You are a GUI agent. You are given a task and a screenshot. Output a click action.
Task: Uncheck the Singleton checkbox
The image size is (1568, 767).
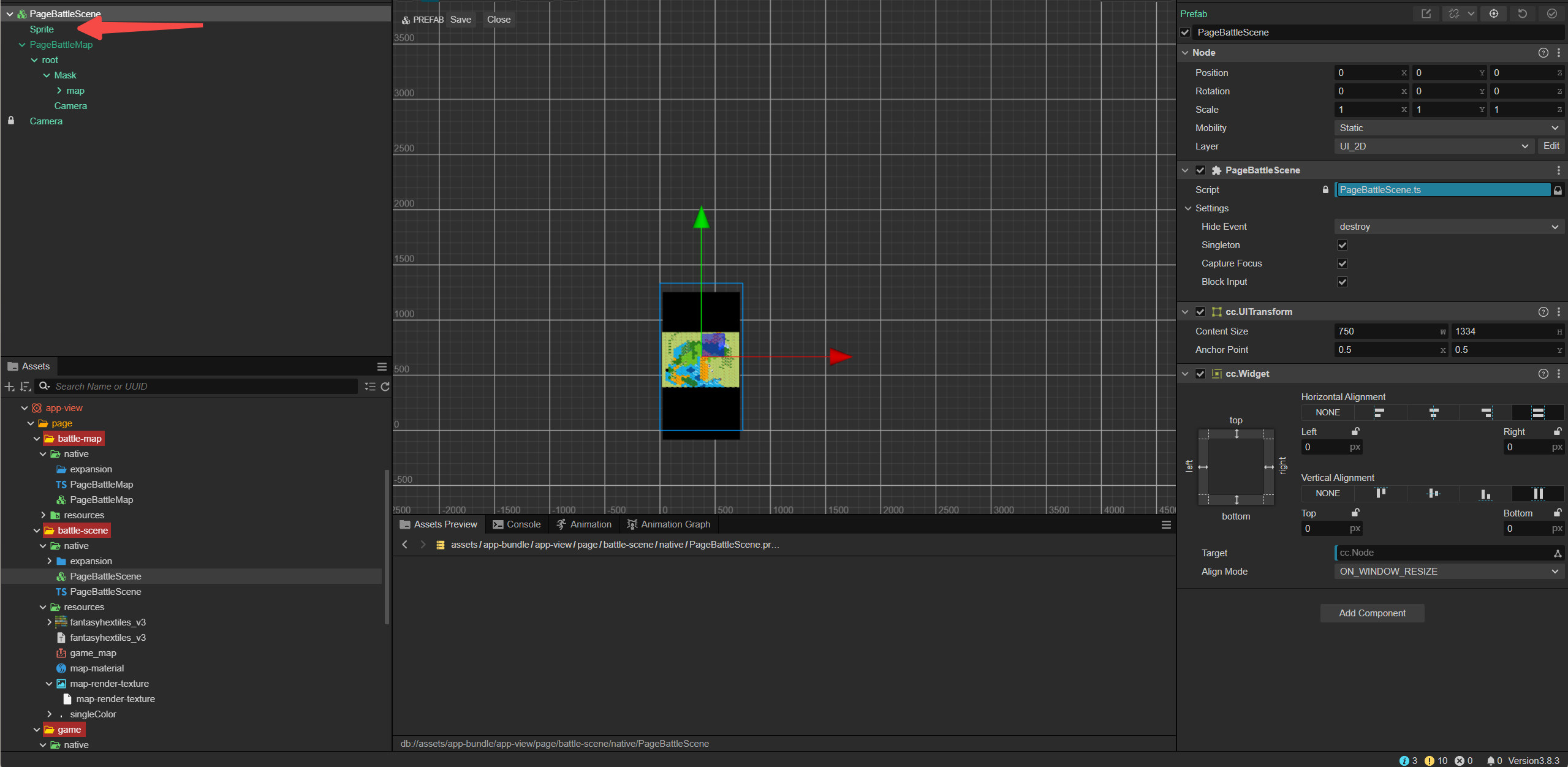[1343, 245]
